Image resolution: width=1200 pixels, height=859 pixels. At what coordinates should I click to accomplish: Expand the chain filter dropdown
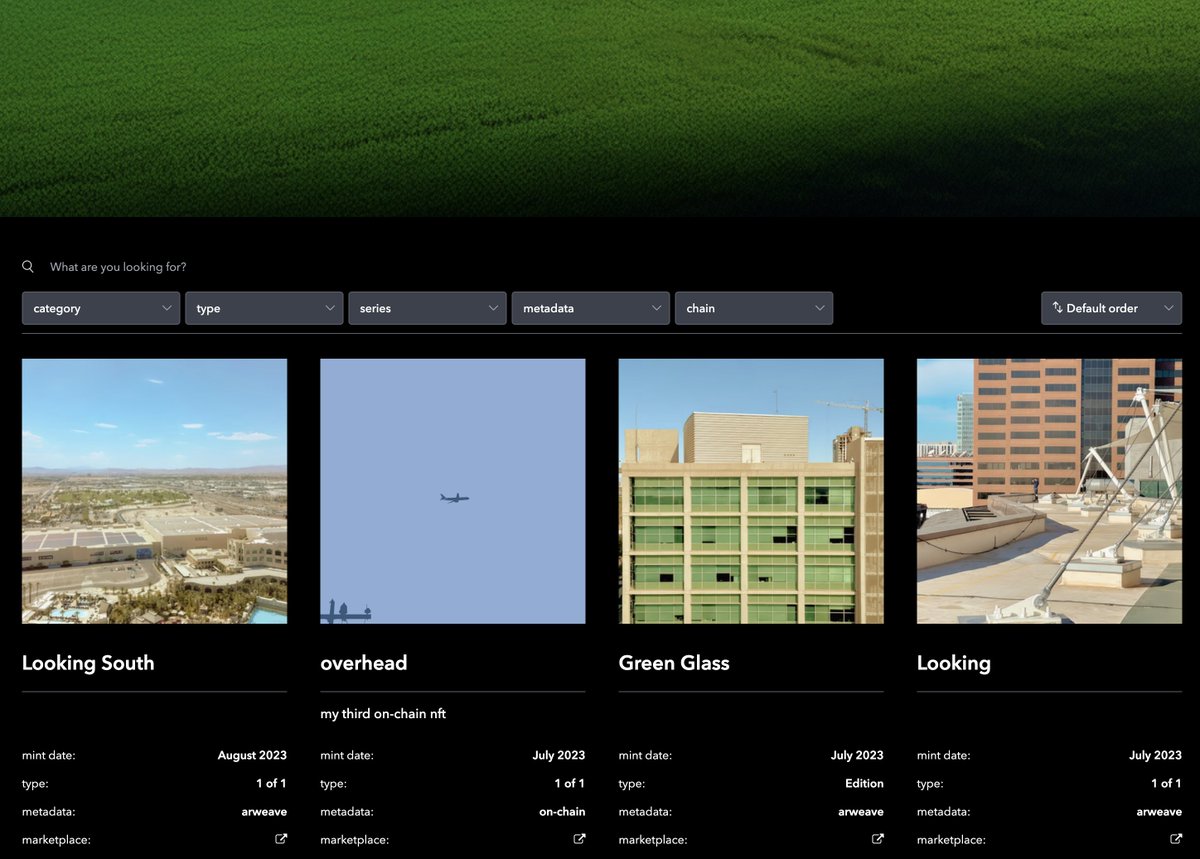[754, 308]
